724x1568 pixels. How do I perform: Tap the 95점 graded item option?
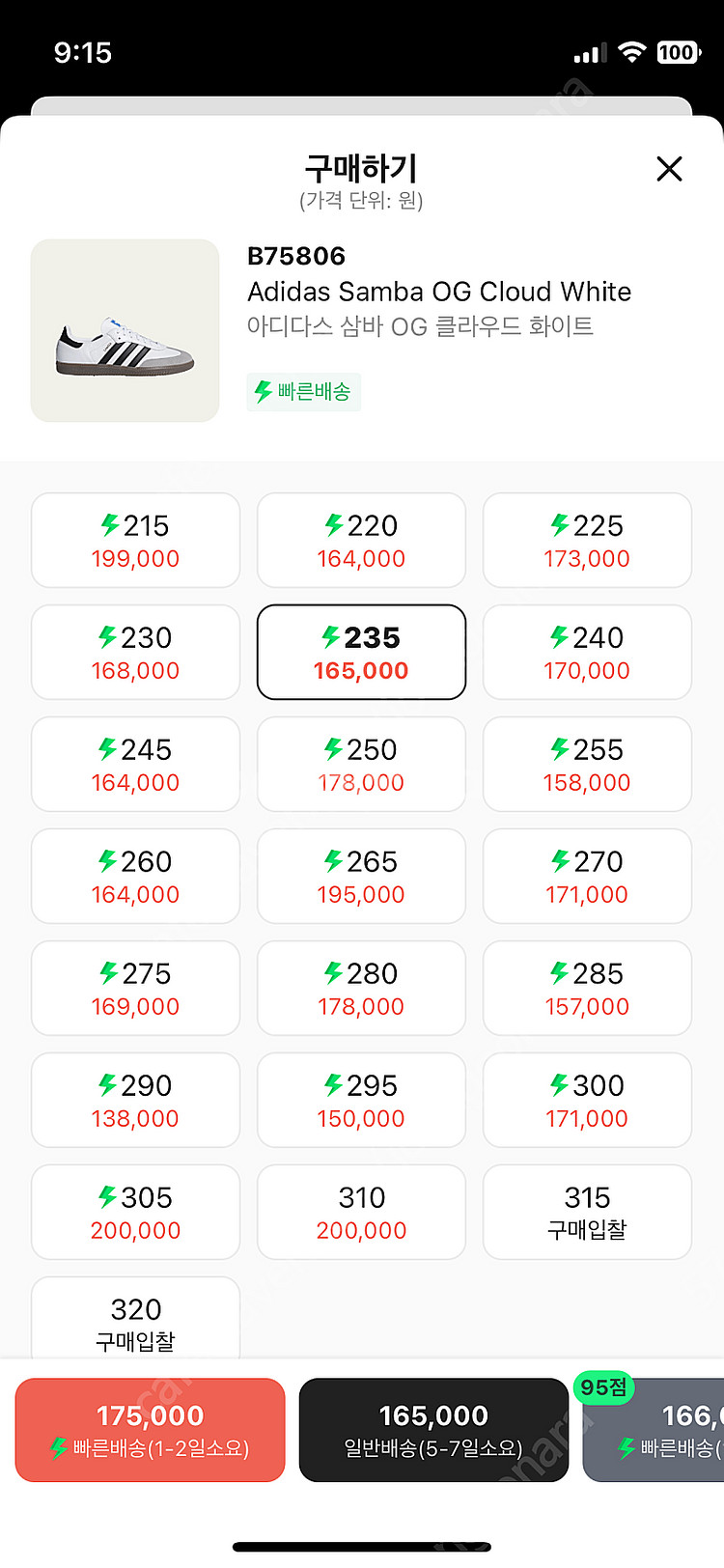tap(654, 1430)
